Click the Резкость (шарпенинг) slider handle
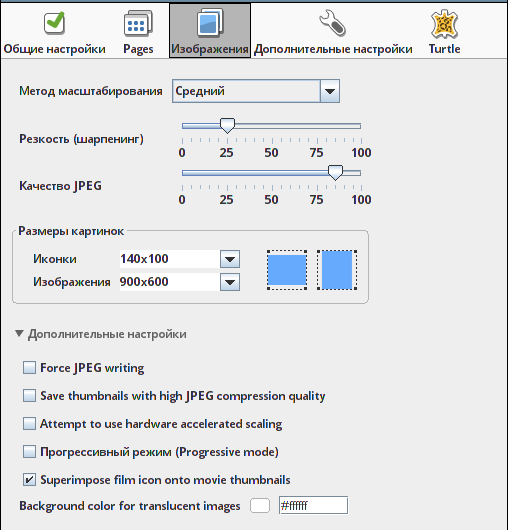Screen dimensions: 508x530 (x=227, y=126)
